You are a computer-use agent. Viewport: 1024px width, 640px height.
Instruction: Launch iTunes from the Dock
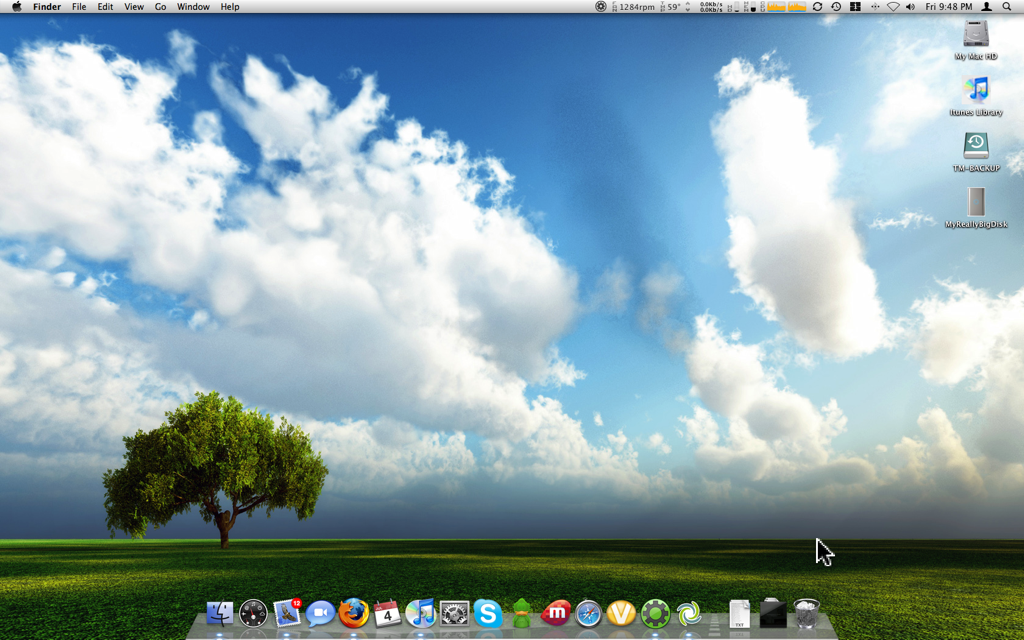click(x=421, y=614)
